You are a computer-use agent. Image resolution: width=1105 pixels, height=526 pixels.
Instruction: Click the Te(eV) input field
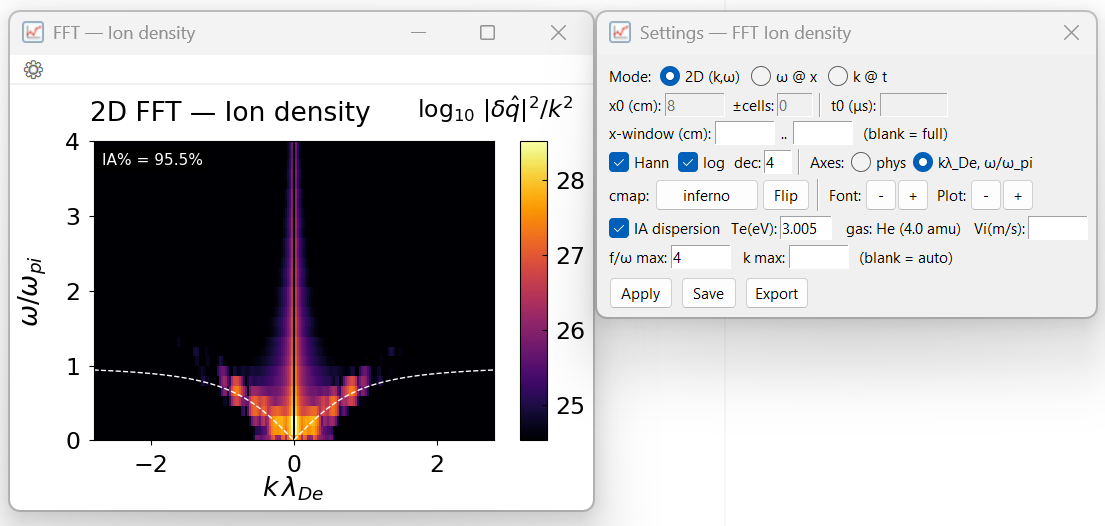pyautogui.click(x=805, y=228)
